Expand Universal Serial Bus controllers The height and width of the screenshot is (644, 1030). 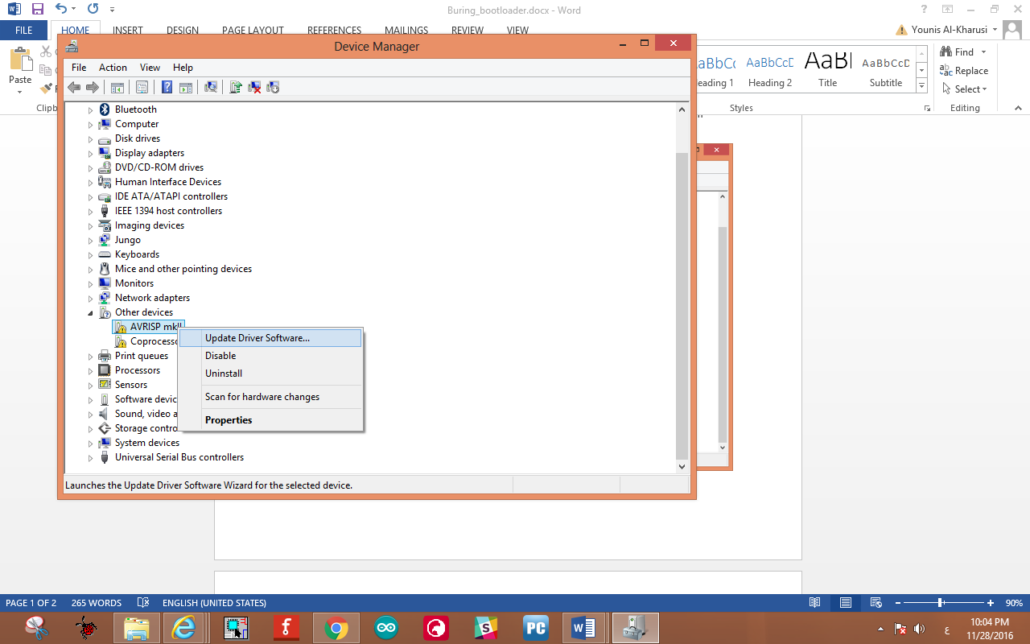(x=91, y=458)
